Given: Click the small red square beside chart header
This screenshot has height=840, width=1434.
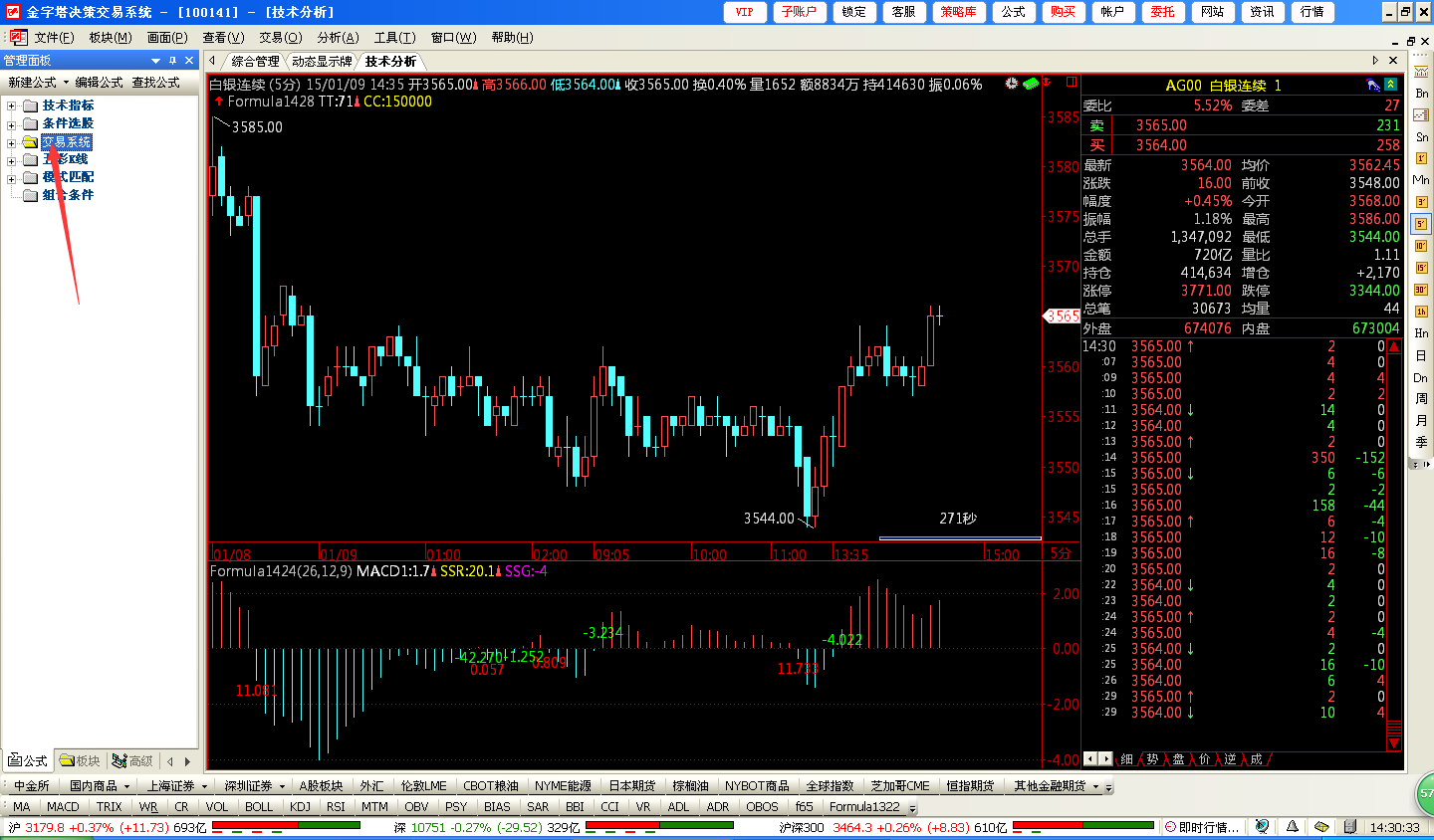Looking at the screenshot, I should click(x=1072, y=82).
